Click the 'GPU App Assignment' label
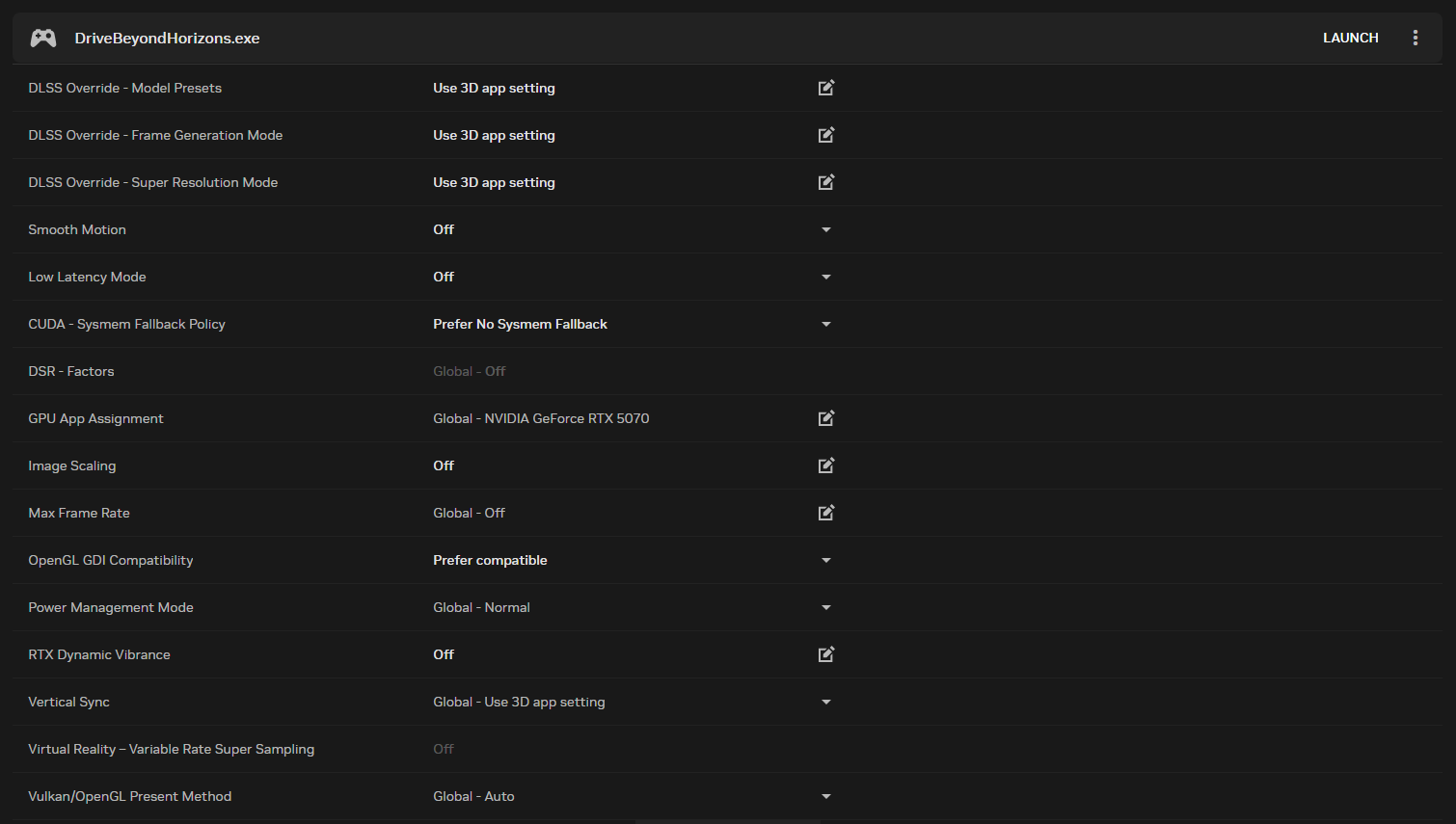Viewport: 1456px width, 824px height. coord(95,418)
